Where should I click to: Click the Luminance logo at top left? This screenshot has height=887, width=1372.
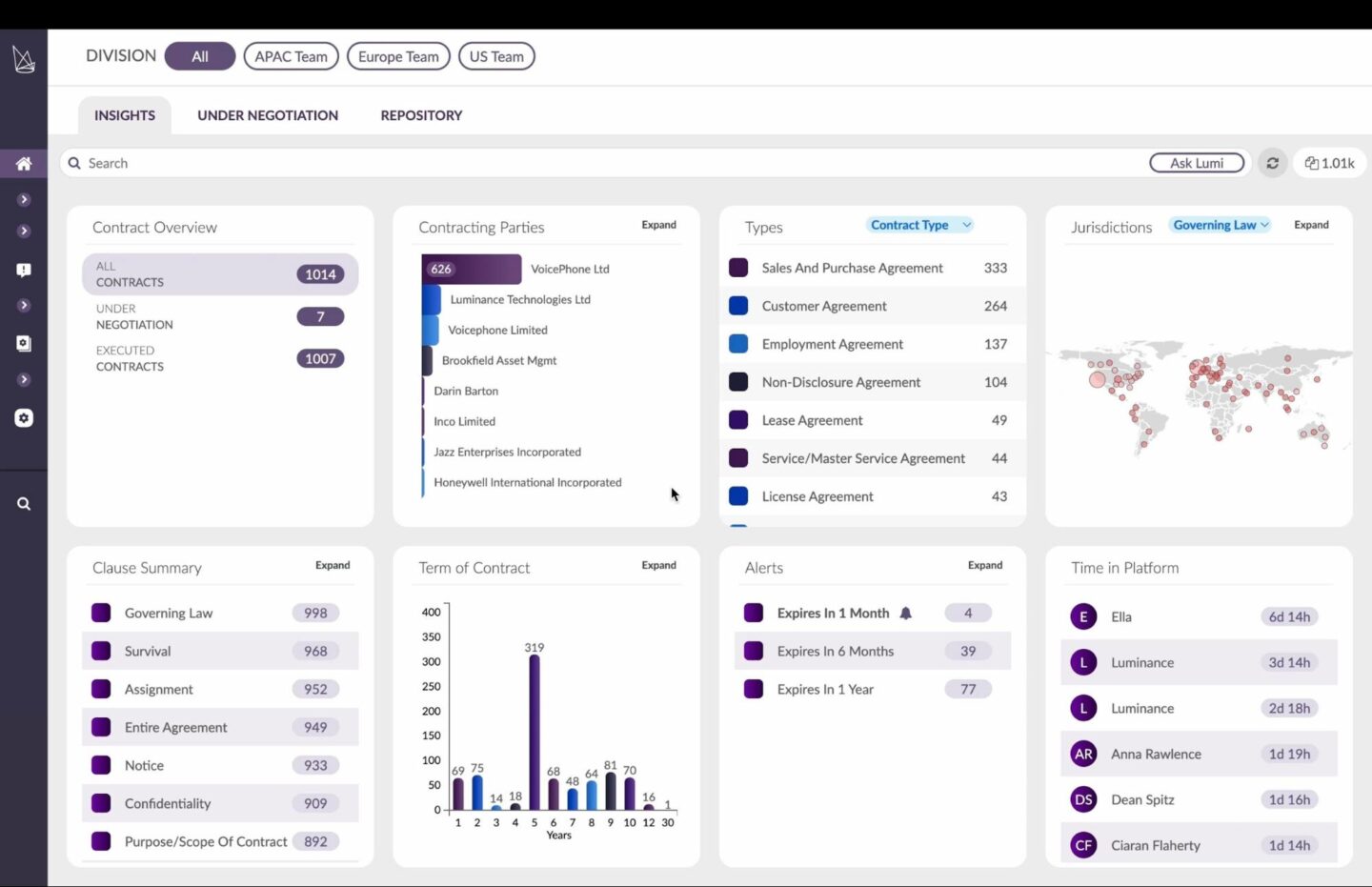pos(23,59)
